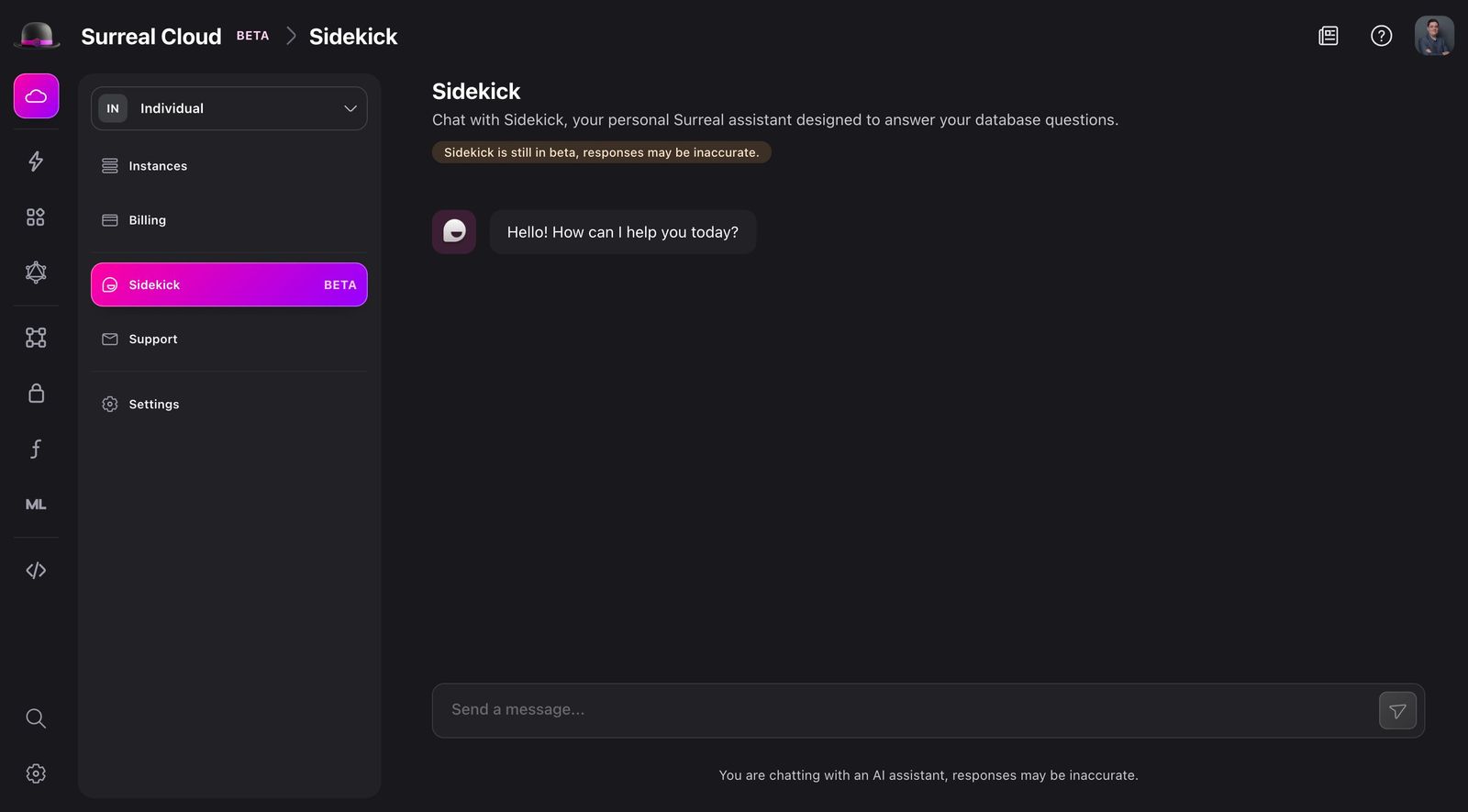Open the ML machine learning panel
Screen dimensions: 1468x812
(x=36, y=504)
